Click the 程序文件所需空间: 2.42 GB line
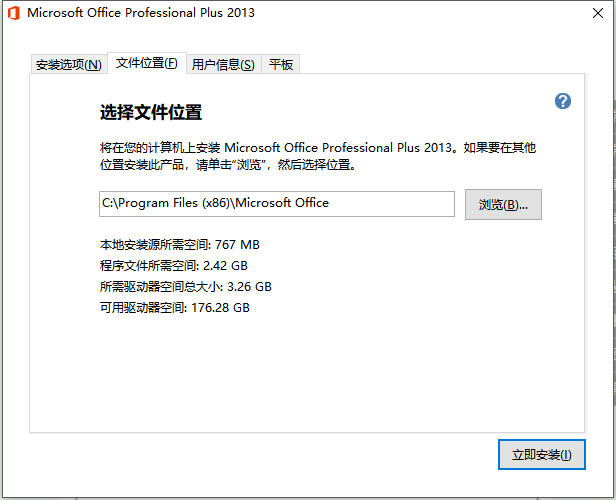This screenshot has width=616, height=500. click(x=173, y=266)
